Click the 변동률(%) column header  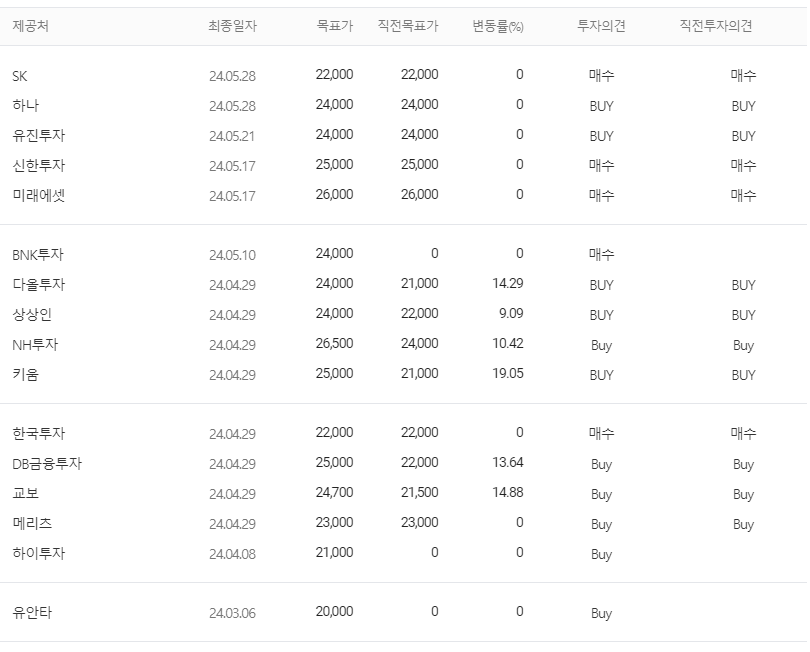(498, 26)
